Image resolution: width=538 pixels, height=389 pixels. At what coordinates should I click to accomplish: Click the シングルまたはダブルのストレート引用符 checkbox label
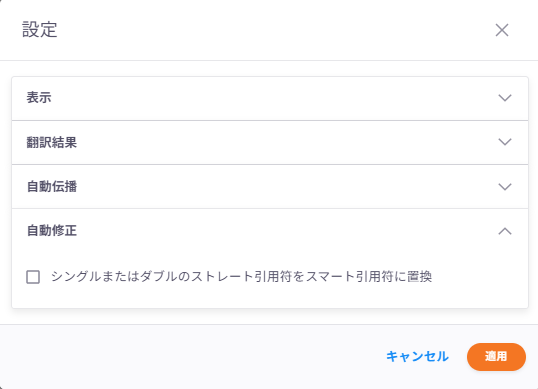click(242, 276)
